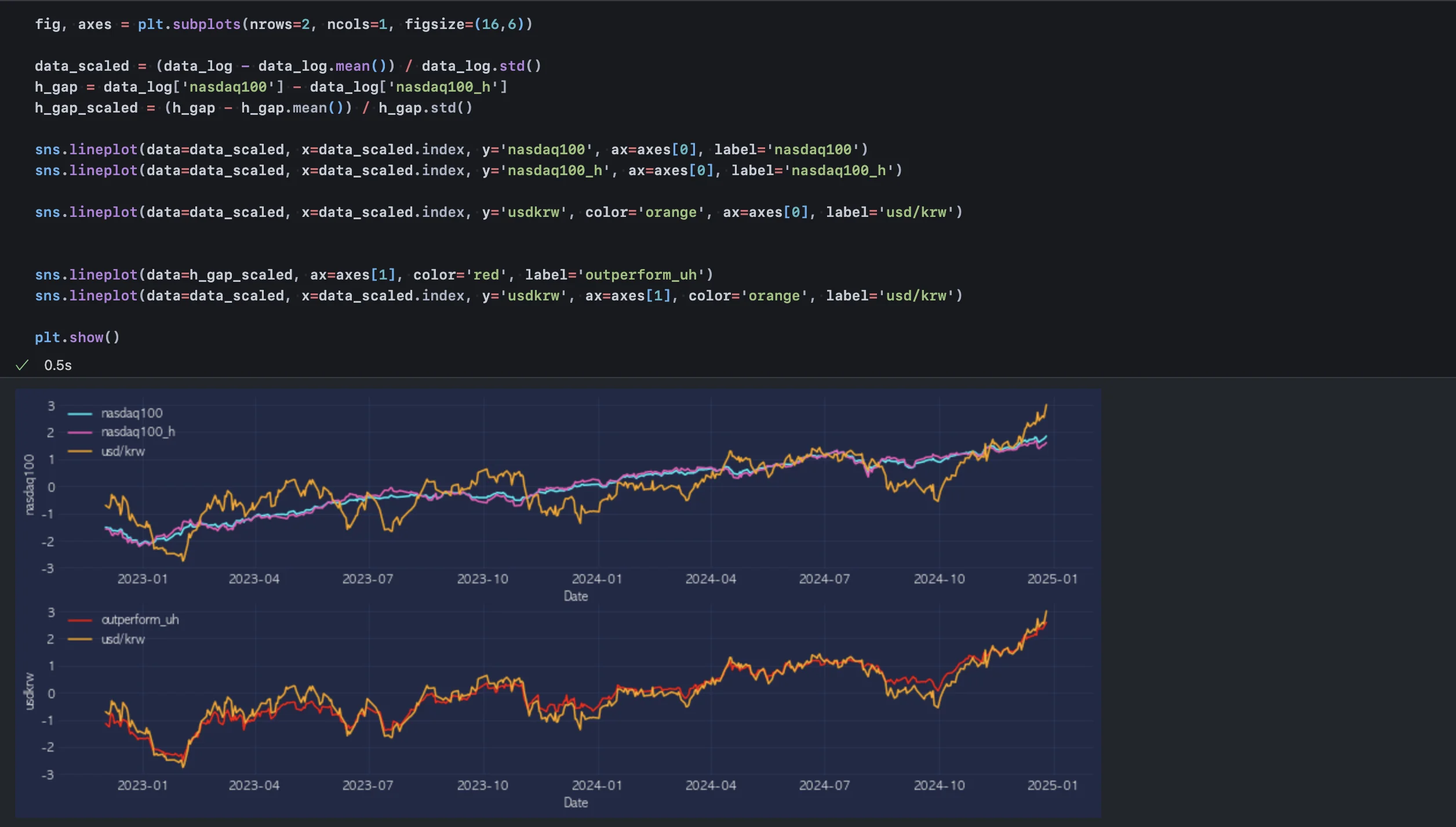Click the h_gap_scaled assignment line
This screenshot has width=1456, height=827.
[253, 108]
